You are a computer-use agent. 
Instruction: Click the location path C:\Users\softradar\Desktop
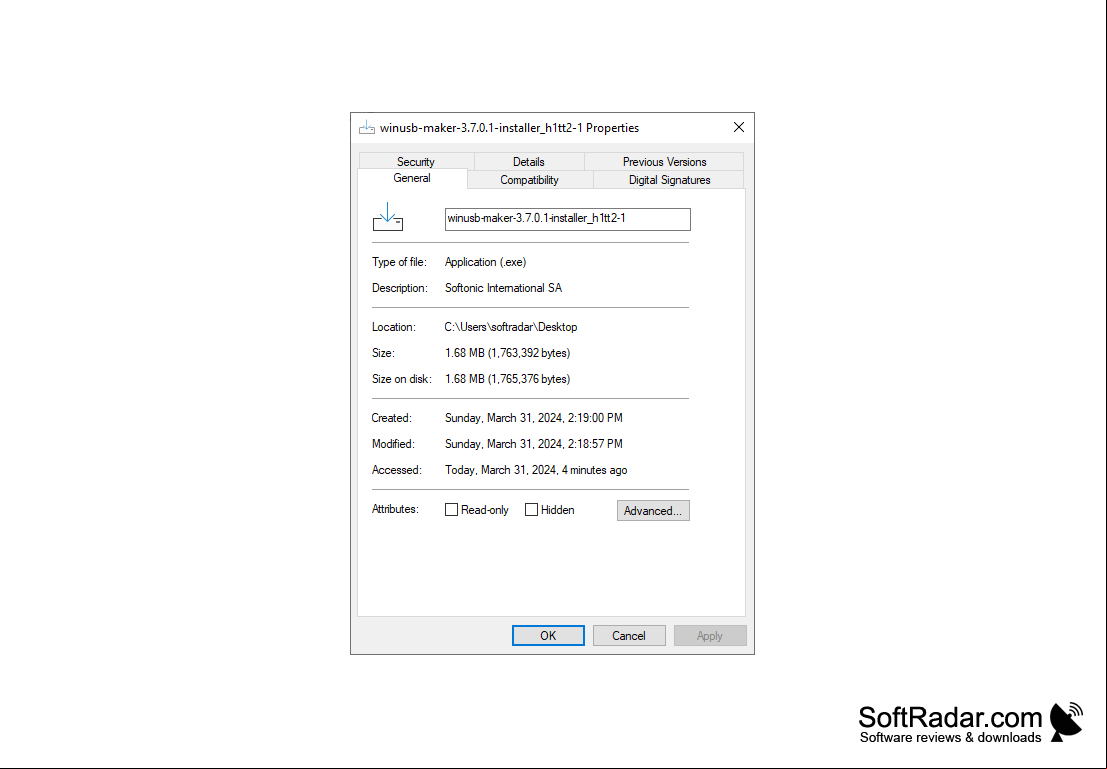pyautogui.click(x=511, y=327)
